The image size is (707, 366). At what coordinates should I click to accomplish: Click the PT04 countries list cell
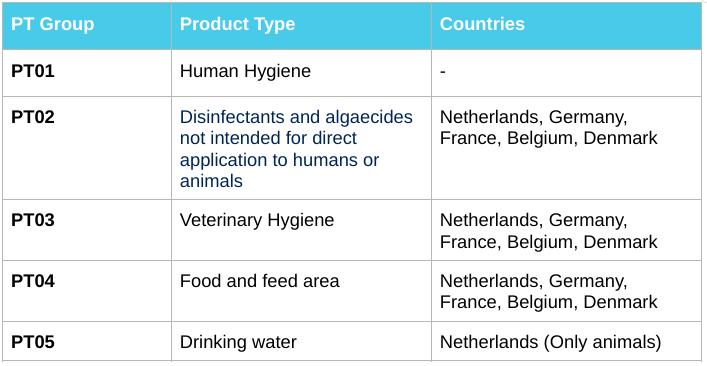tap(566, 291)
